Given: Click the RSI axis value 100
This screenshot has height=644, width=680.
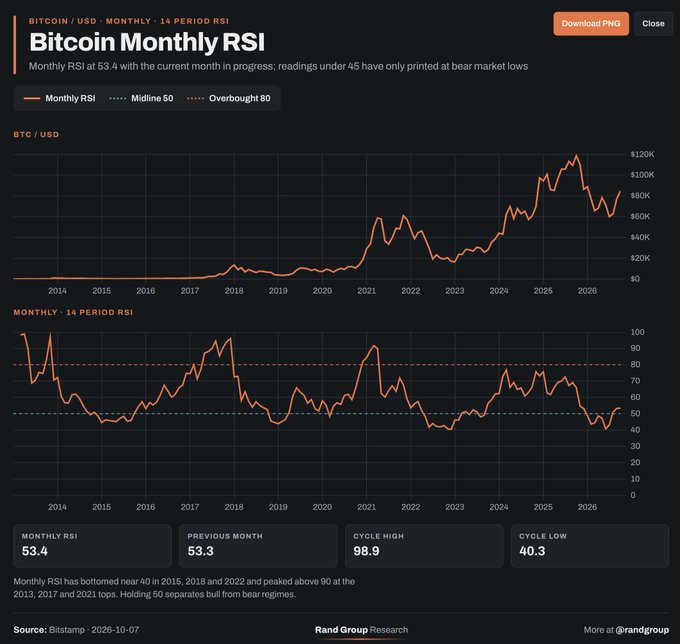Looking at the screenshot, I should [x=637, y=332].
